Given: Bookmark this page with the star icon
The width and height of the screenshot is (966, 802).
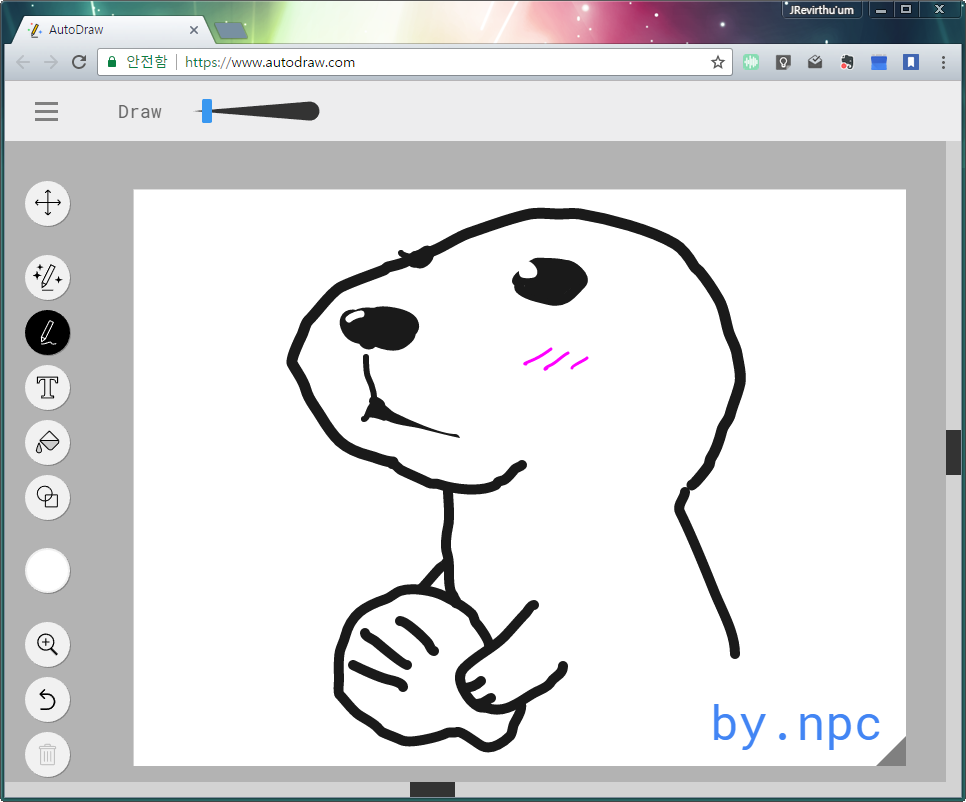Looking at the screenshot, I should click(717, 62).
